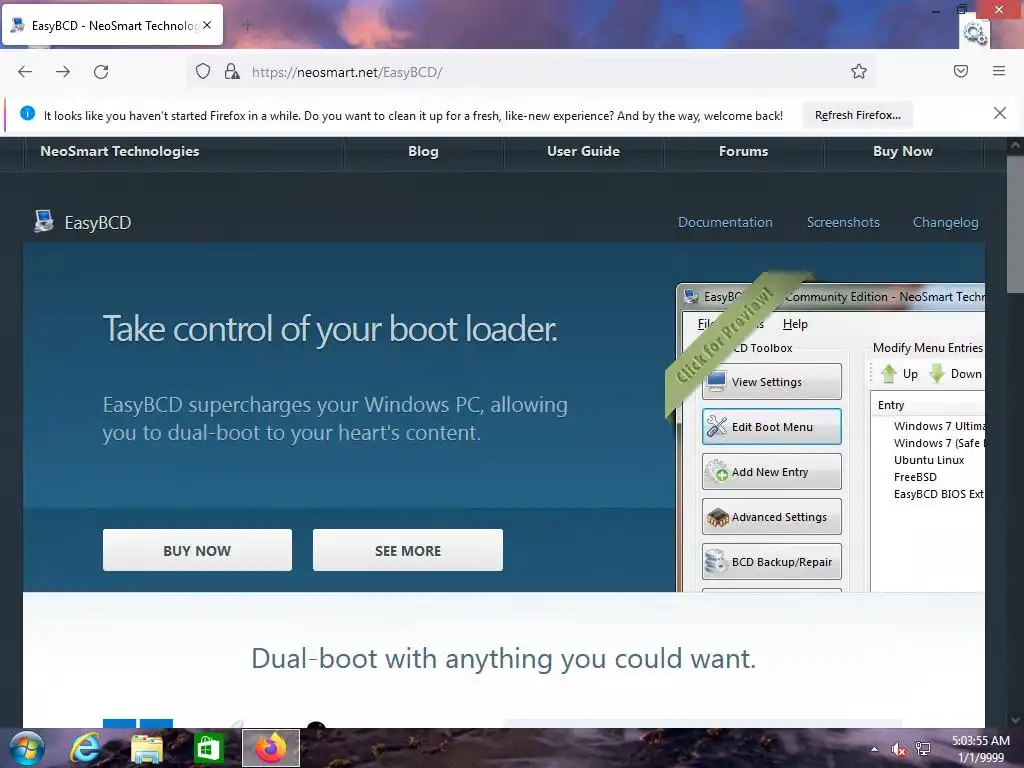
Task: Open NeoSmart Technologies nav link
Action: tap(120, 152)
